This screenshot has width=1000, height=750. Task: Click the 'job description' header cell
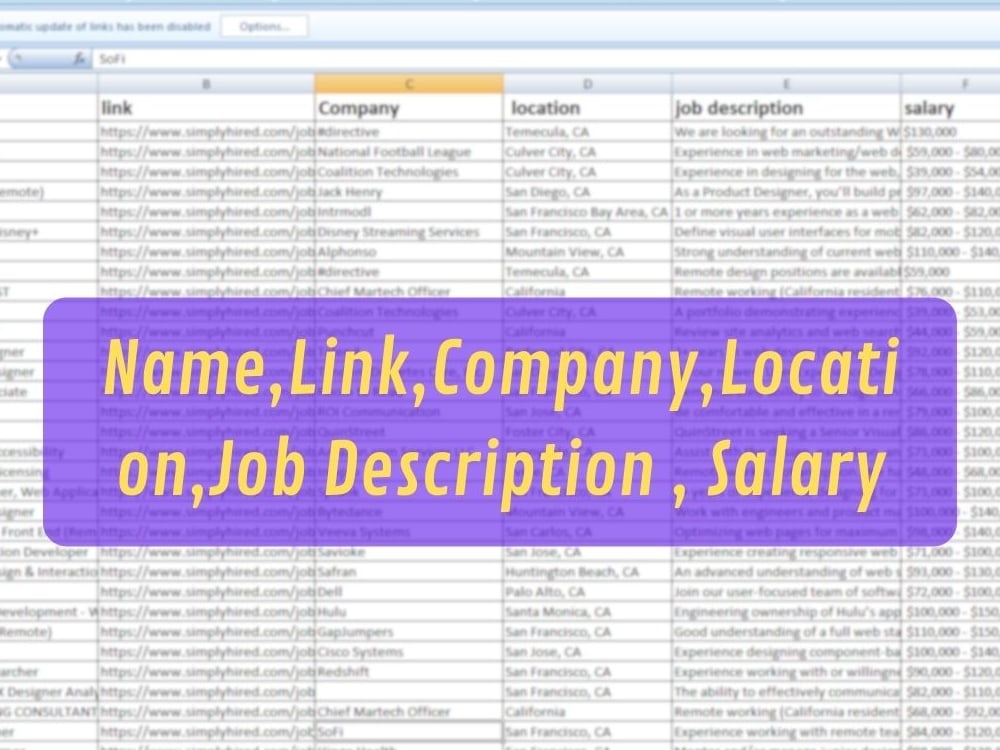click(x=786, y=108)
